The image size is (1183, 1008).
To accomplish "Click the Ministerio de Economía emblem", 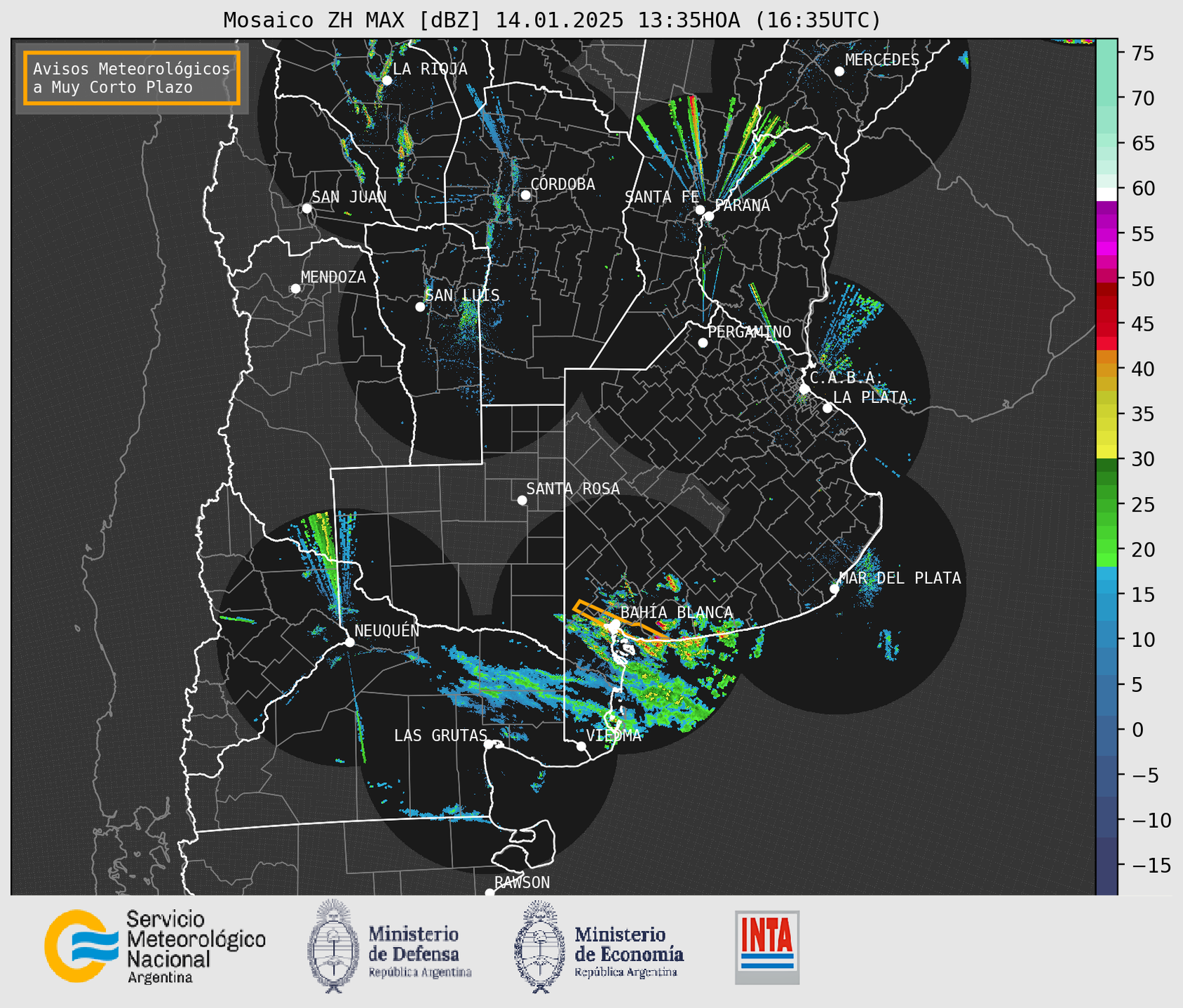I will click(x=539, y=946).
